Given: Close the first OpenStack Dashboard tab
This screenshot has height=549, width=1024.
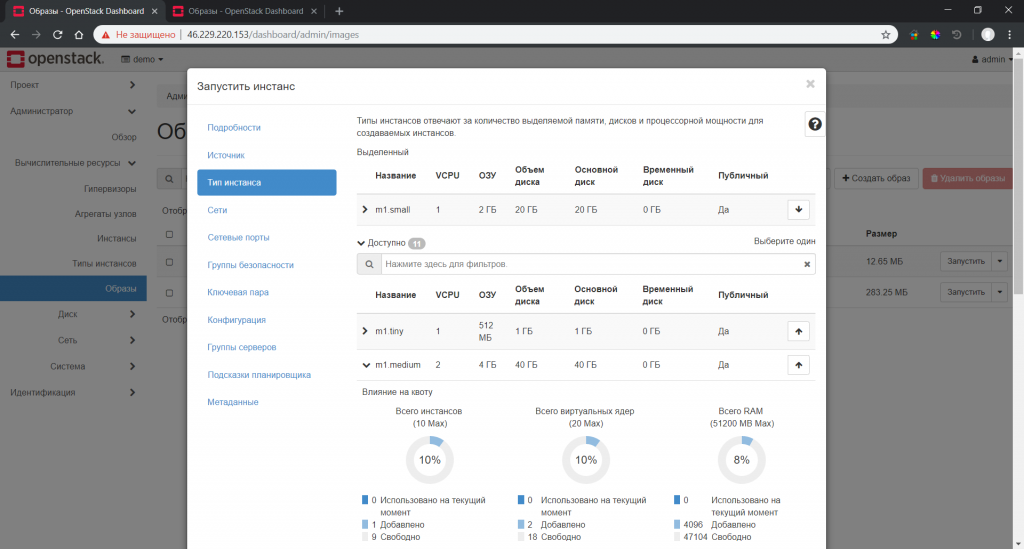Looking at the screenshot, I should (x=155, y=11).
